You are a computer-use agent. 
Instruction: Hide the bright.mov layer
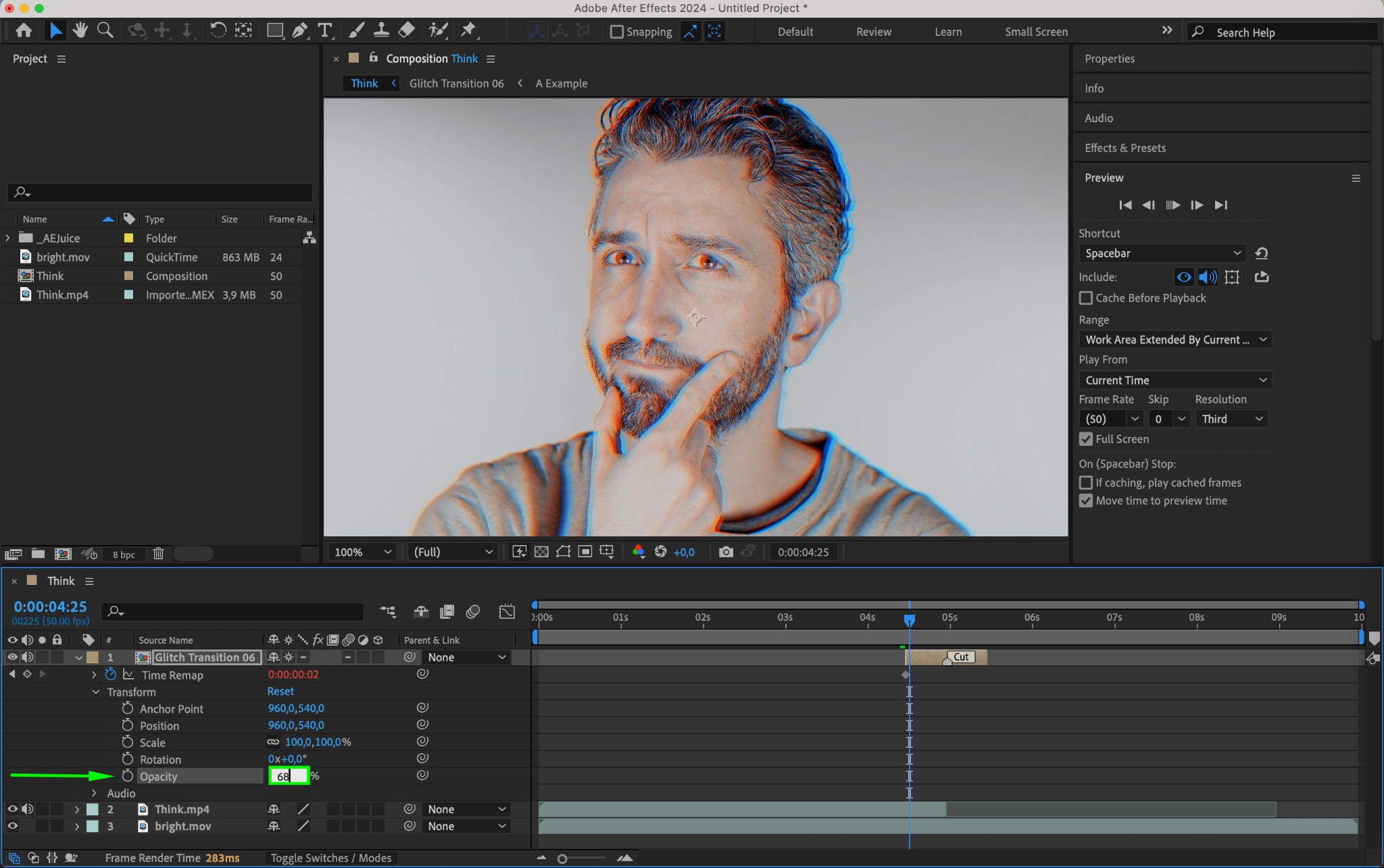coord(12,825)
